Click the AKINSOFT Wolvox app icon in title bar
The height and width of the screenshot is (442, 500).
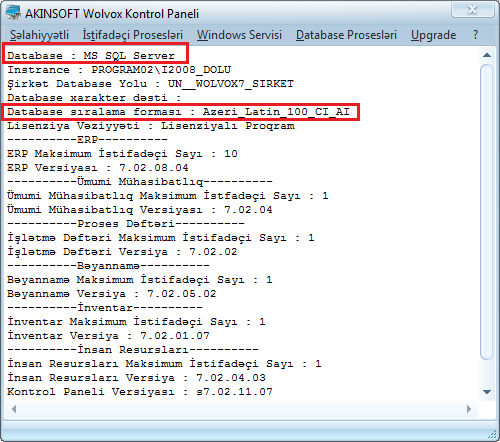pyautogui.click(x=13, y=13)
